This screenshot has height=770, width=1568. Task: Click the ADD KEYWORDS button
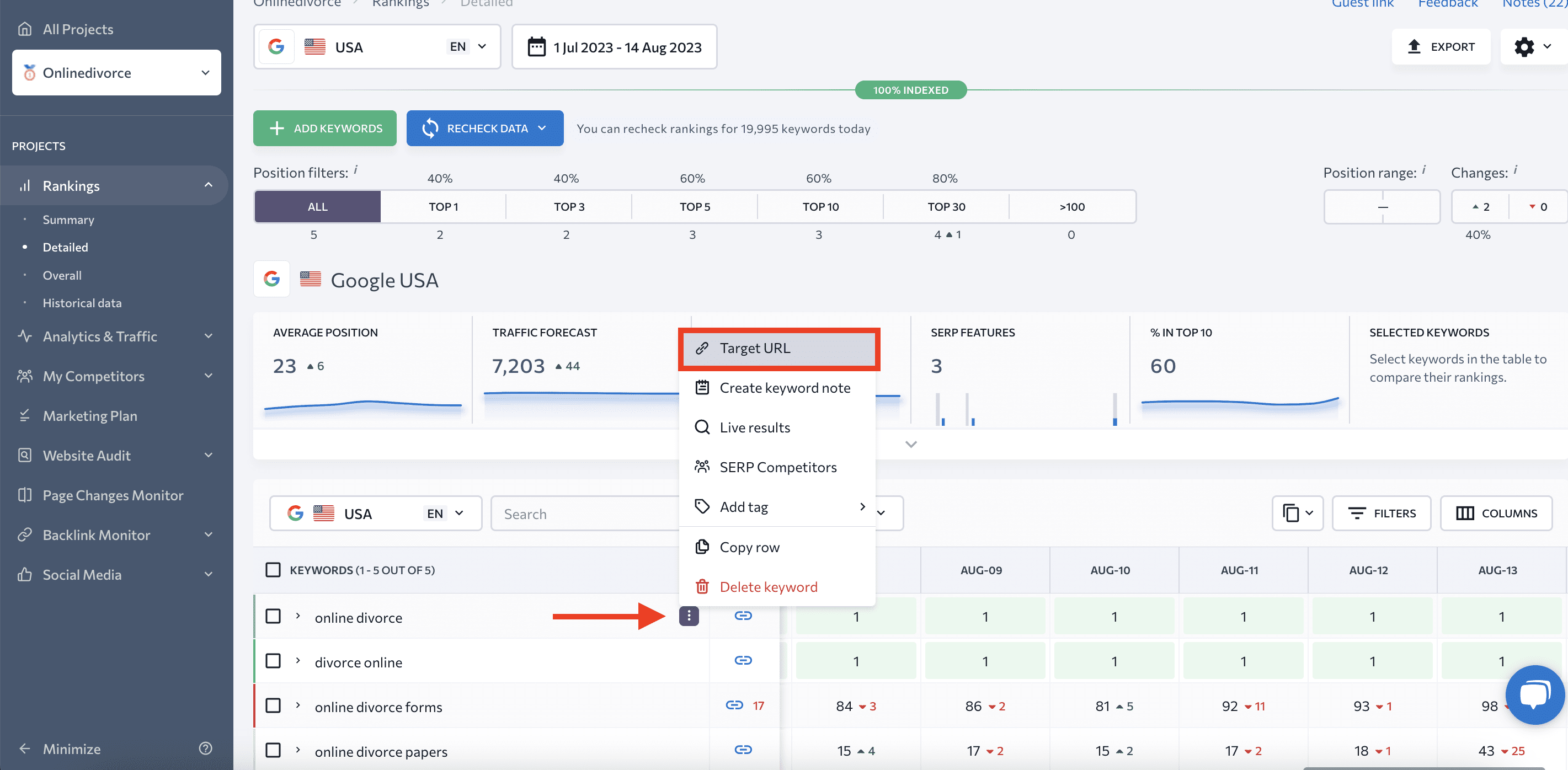324,128
